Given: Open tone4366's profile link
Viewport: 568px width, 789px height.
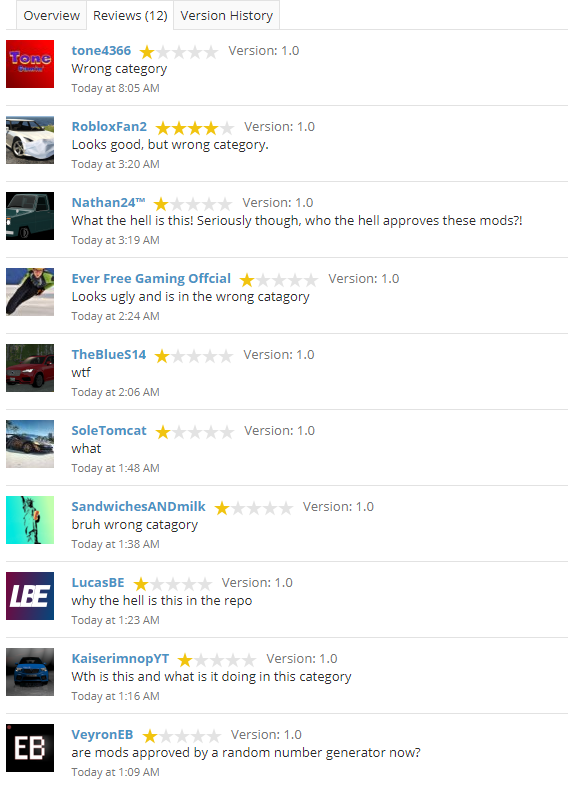Looking at the screenshot, I should coord(101,51).
